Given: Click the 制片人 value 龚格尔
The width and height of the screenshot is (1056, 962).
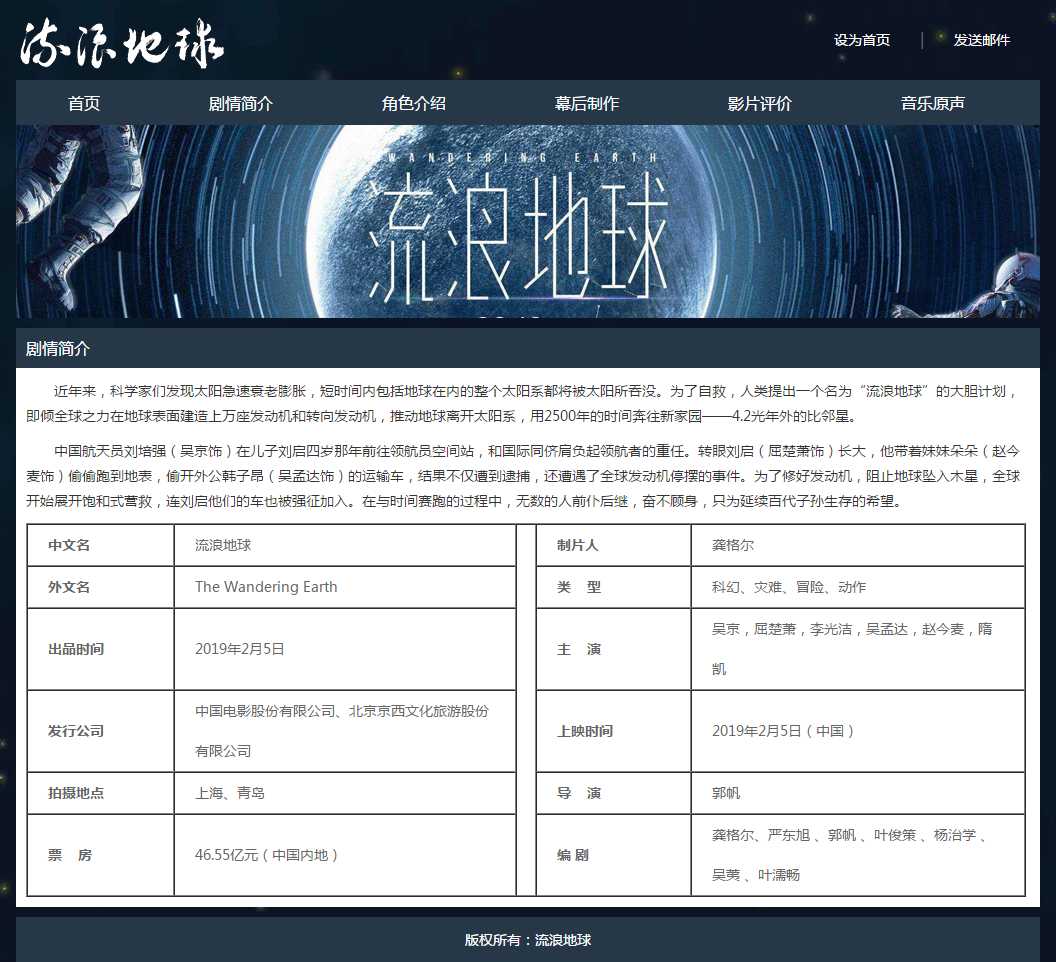Looking at the screenshot, I should tap(732, 545).
